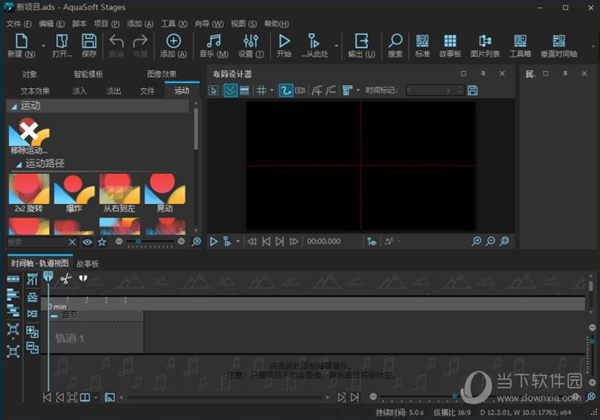The width and height of the screenshot is (600, 420).
Task: Toggle the top track view icon on timeline left
Action: point(13,279)
